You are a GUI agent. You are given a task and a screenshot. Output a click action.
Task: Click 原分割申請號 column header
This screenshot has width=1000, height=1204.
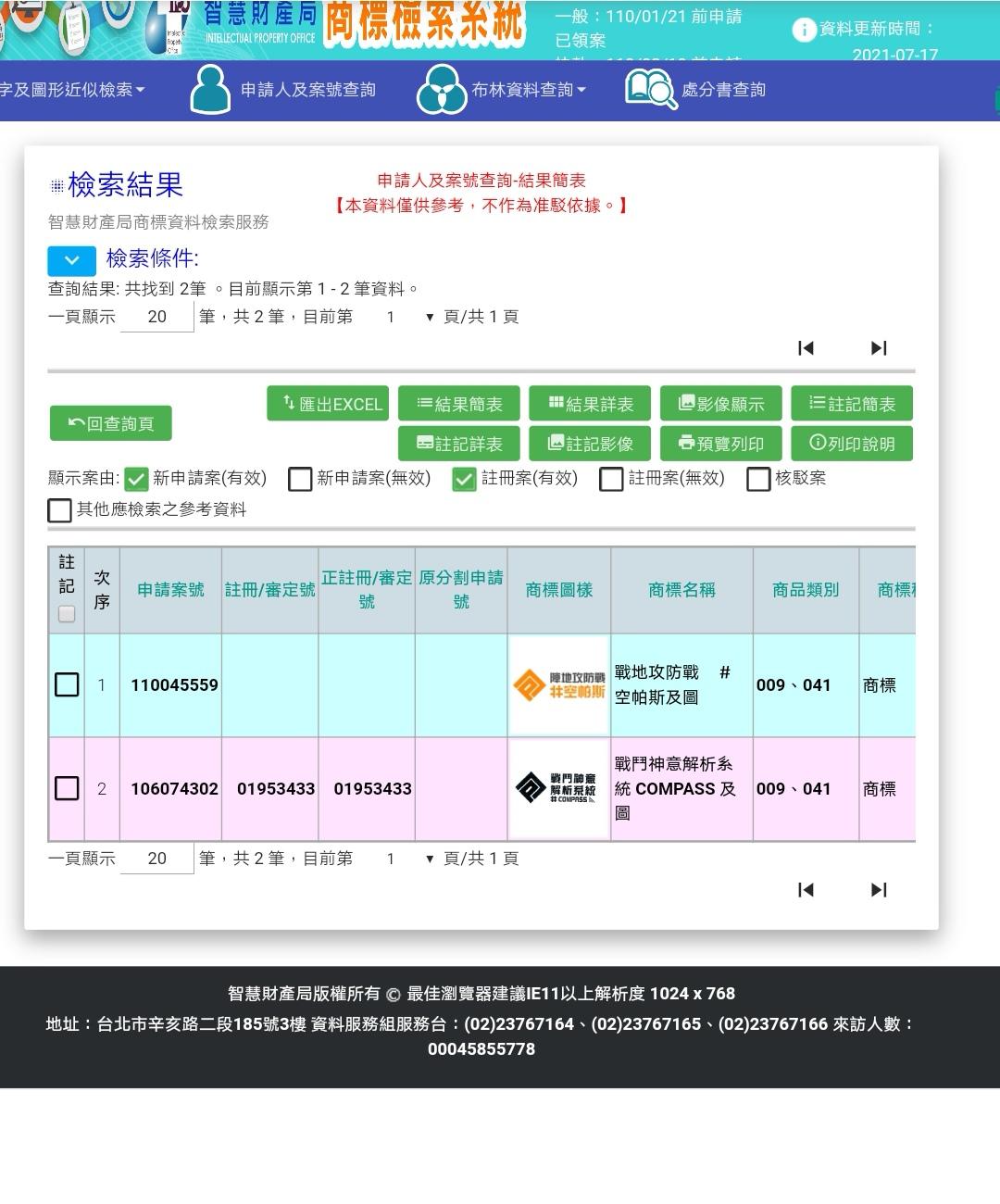[x=461, y=590]
